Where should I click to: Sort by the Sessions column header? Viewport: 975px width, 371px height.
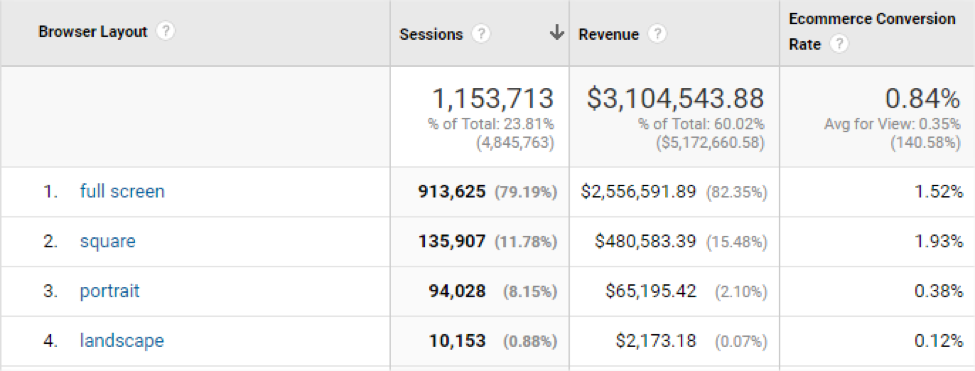click(x=431, y=35)
